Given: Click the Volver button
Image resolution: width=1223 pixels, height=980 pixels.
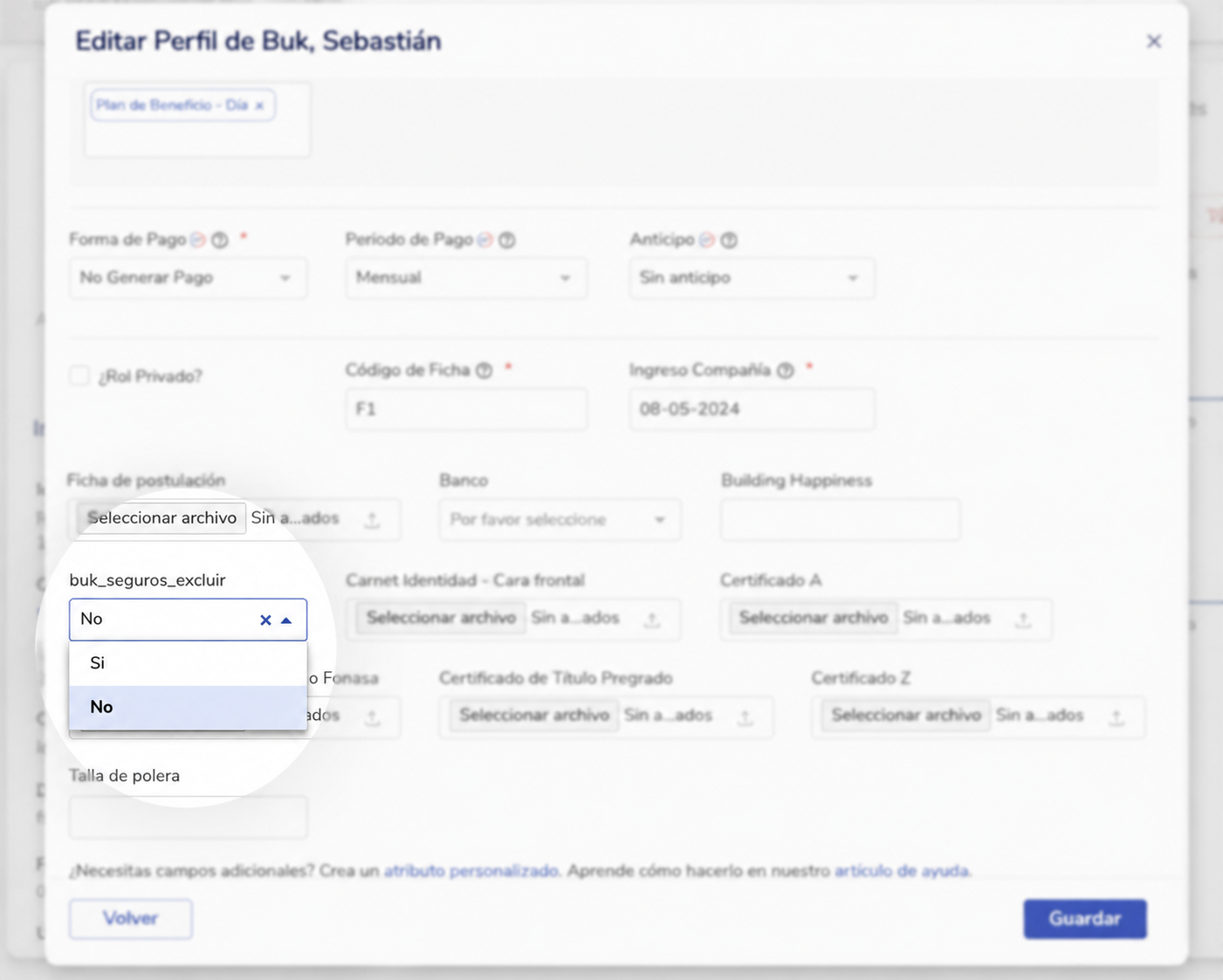Looking at the screenshot, I should click(x=130, y=918).
